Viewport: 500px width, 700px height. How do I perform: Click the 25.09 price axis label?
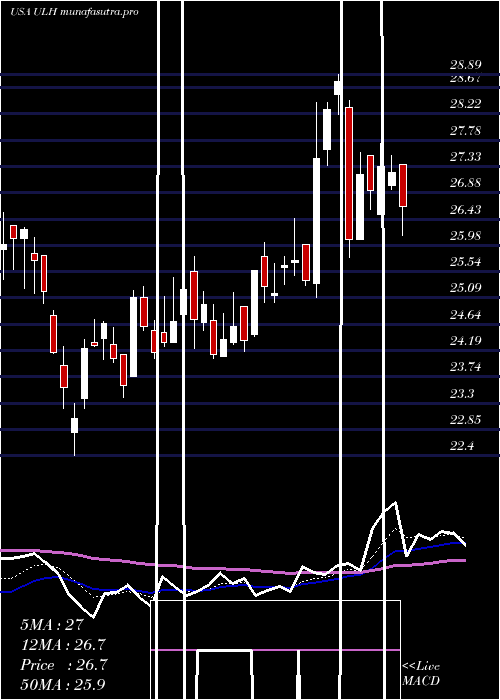[465, 287]
